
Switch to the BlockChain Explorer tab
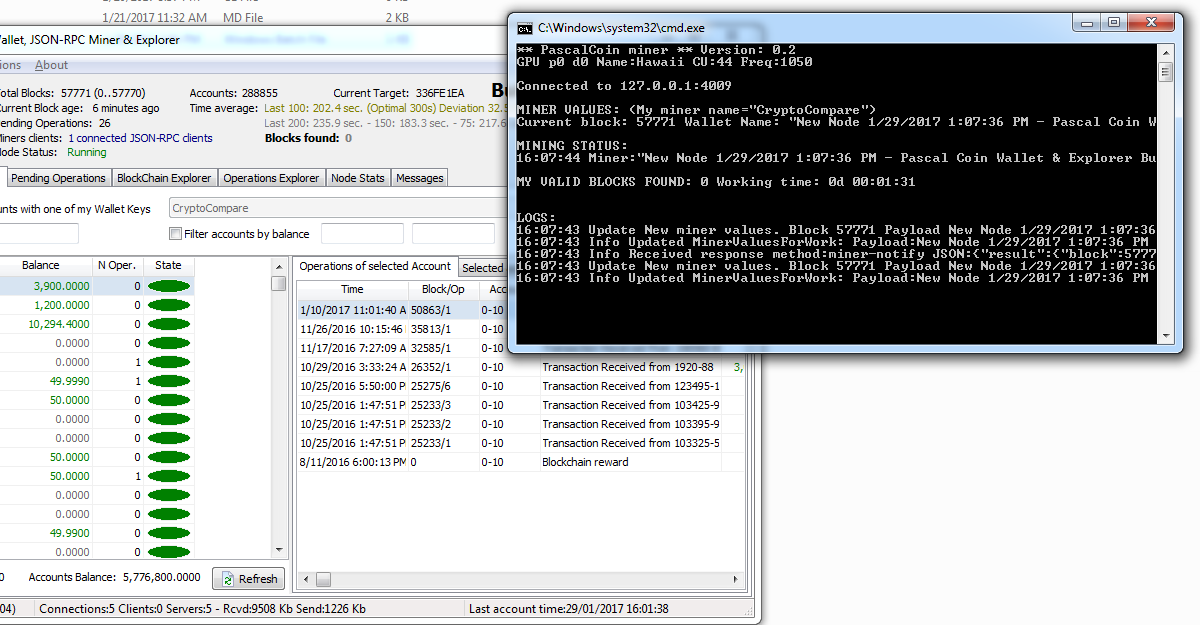pyautogui.click(x=164, y=178)
